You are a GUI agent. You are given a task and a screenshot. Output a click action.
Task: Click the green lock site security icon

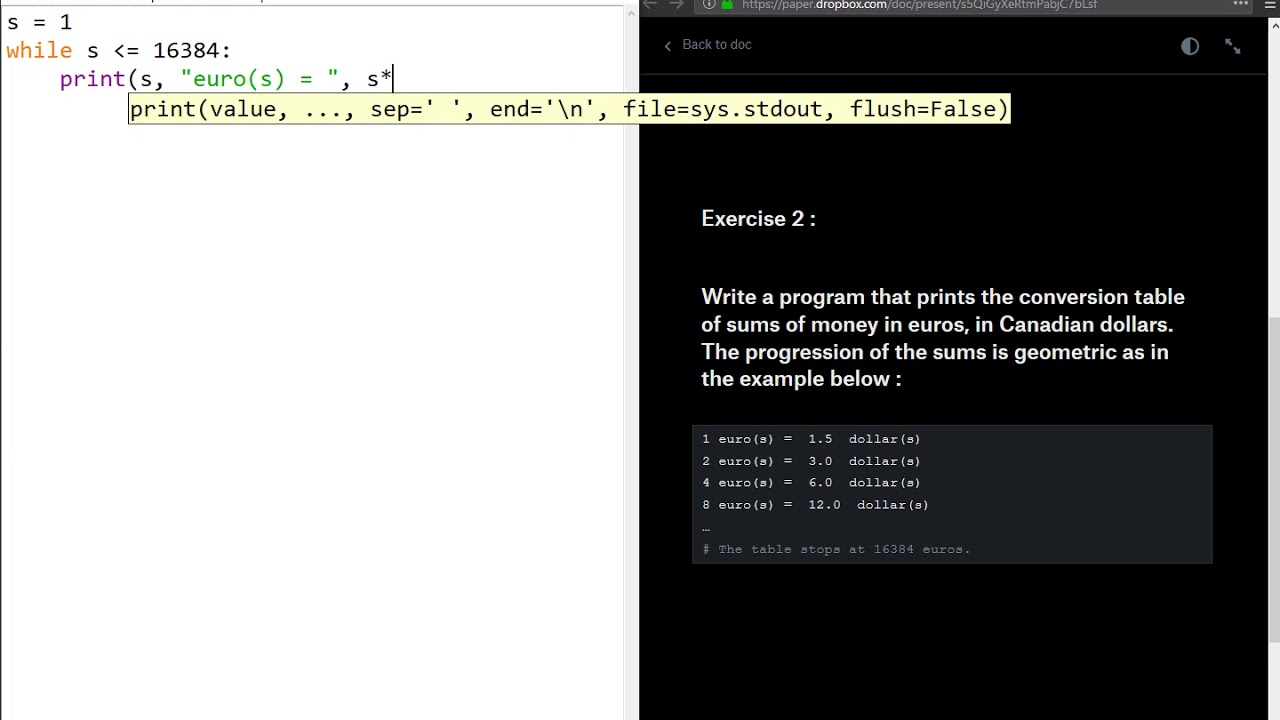coord(728,5)
